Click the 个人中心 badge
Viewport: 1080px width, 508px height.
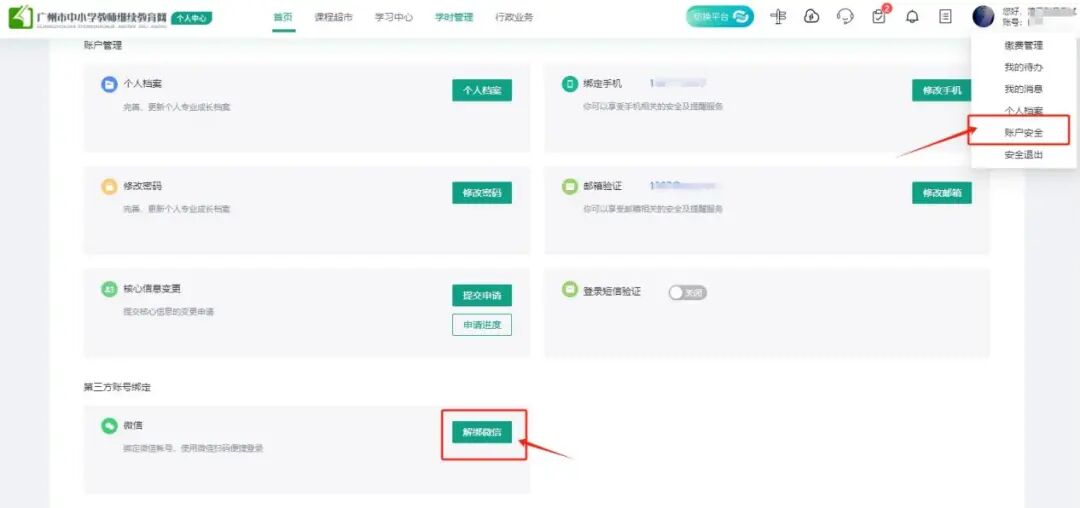coord(191,19)
